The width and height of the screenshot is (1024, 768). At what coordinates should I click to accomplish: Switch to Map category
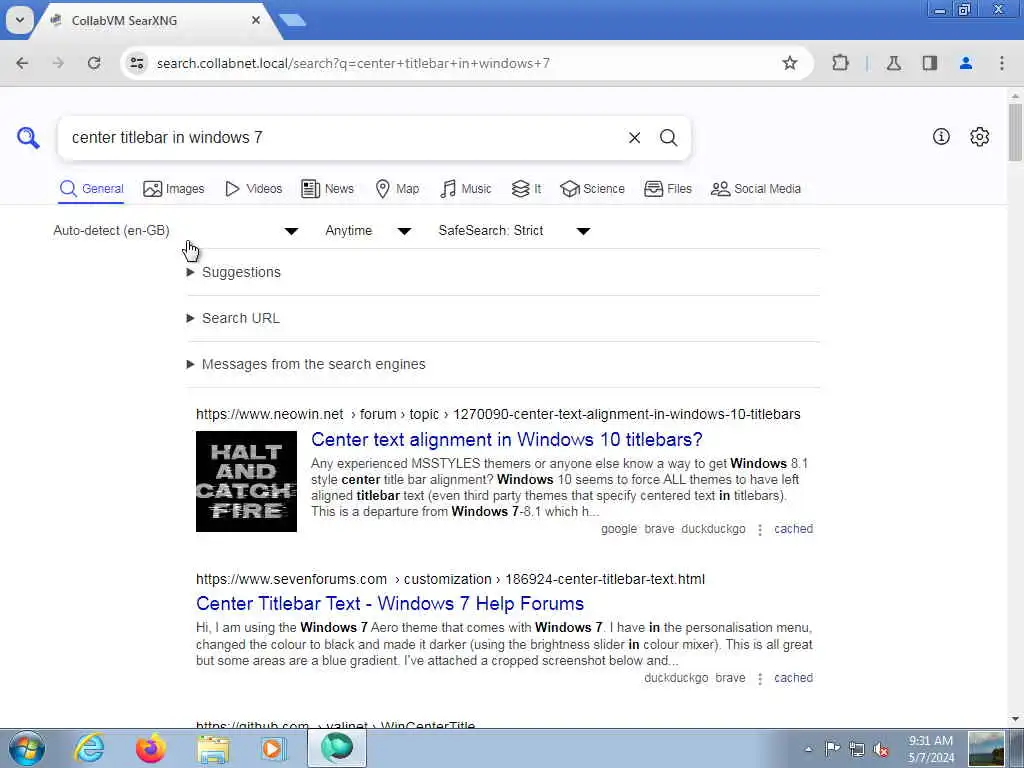point(397,189)
